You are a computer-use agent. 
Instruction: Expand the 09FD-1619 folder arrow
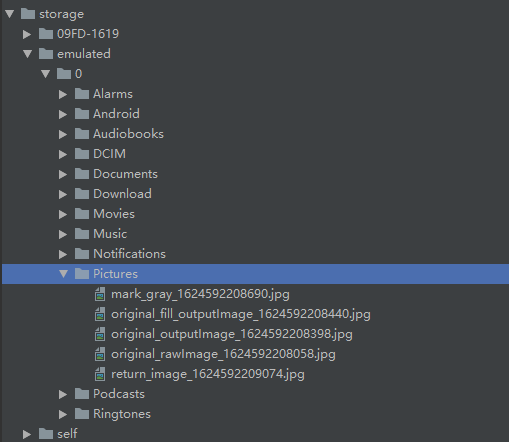pyautogui.click(x=27, y=34)
